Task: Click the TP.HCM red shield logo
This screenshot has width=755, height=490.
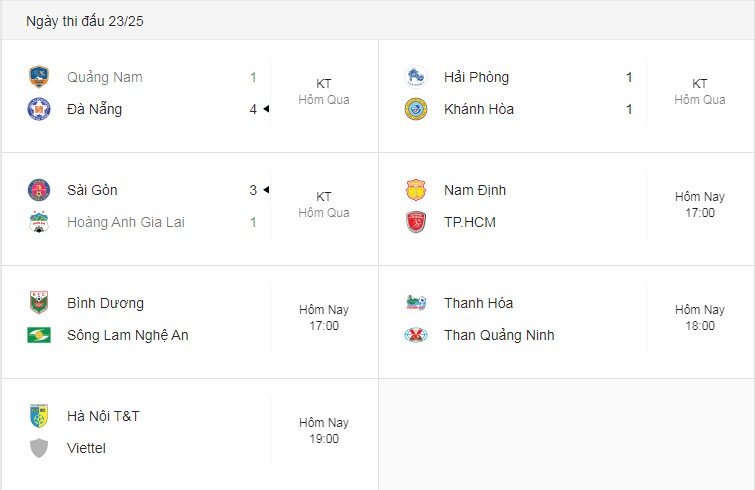Action: click(416, 222)
